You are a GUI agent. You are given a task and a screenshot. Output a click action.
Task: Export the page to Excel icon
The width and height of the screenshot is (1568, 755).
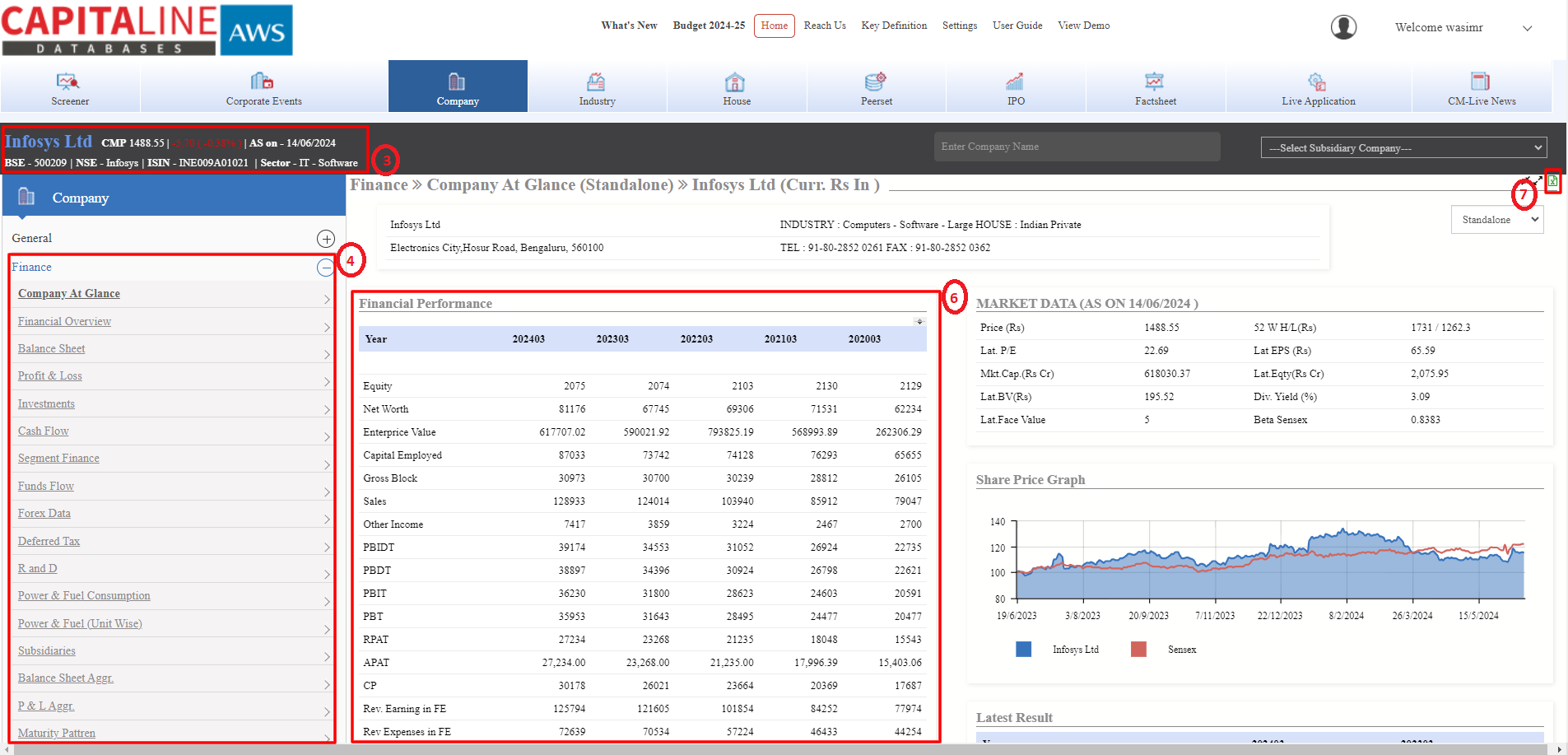[x=1553, y=181]
